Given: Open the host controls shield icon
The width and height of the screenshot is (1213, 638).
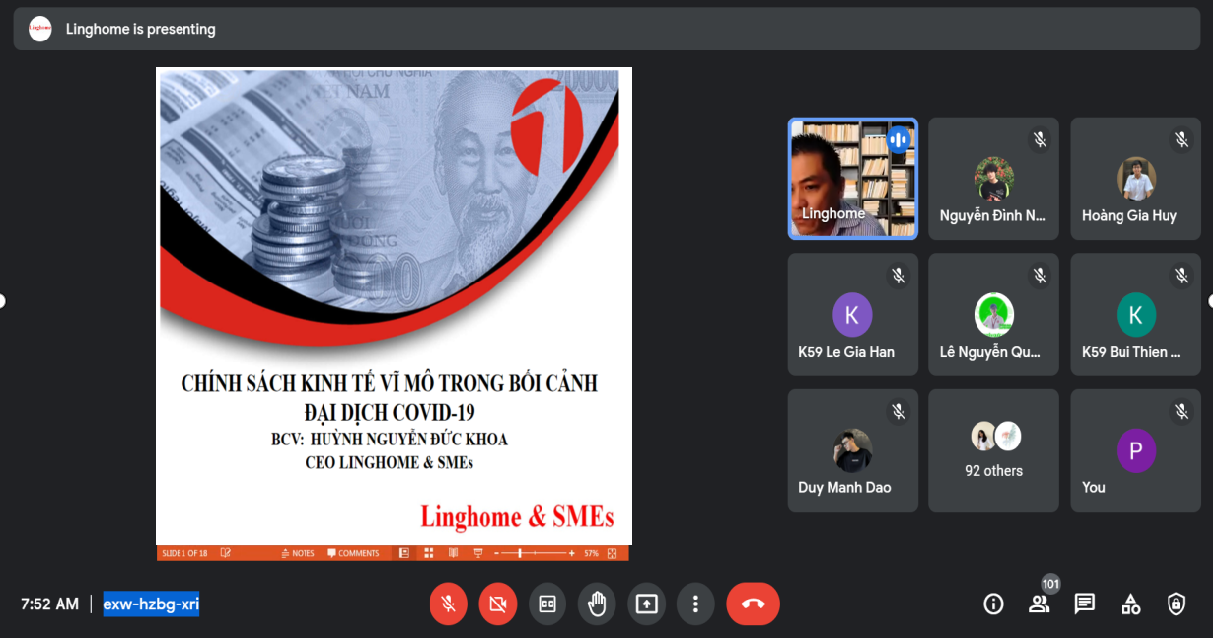Looking at the screenshot, I should [x=1177, y=604].
